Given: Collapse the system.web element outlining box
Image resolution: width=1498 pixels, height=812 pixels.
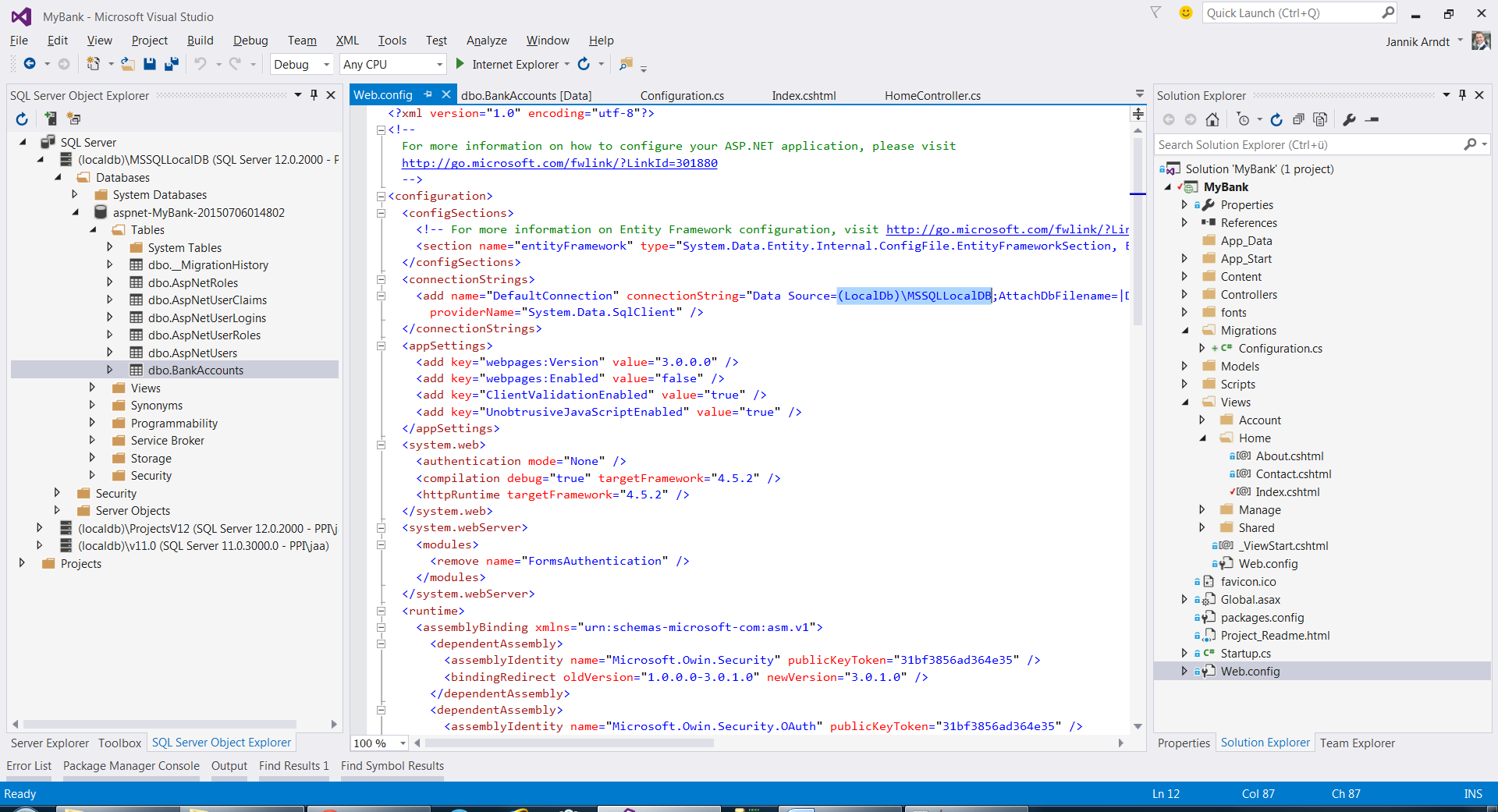Looking at the screenshot, I should tap(382, 445).
